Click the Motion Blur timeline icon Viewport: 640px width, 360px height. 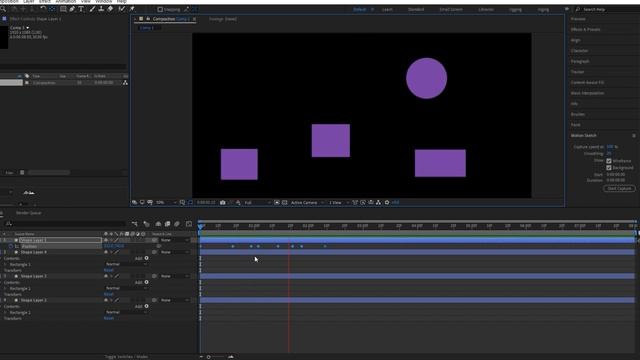[177, 224]
